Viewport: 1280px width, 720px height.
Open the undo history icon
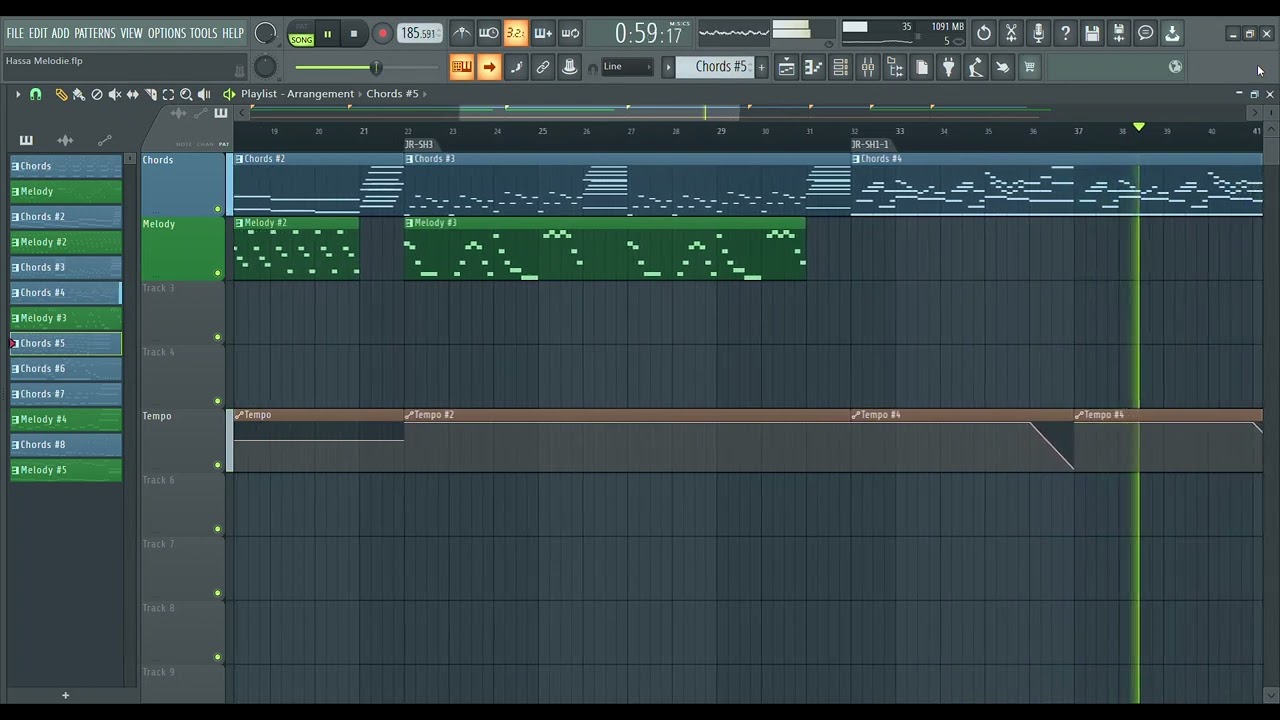984,33
